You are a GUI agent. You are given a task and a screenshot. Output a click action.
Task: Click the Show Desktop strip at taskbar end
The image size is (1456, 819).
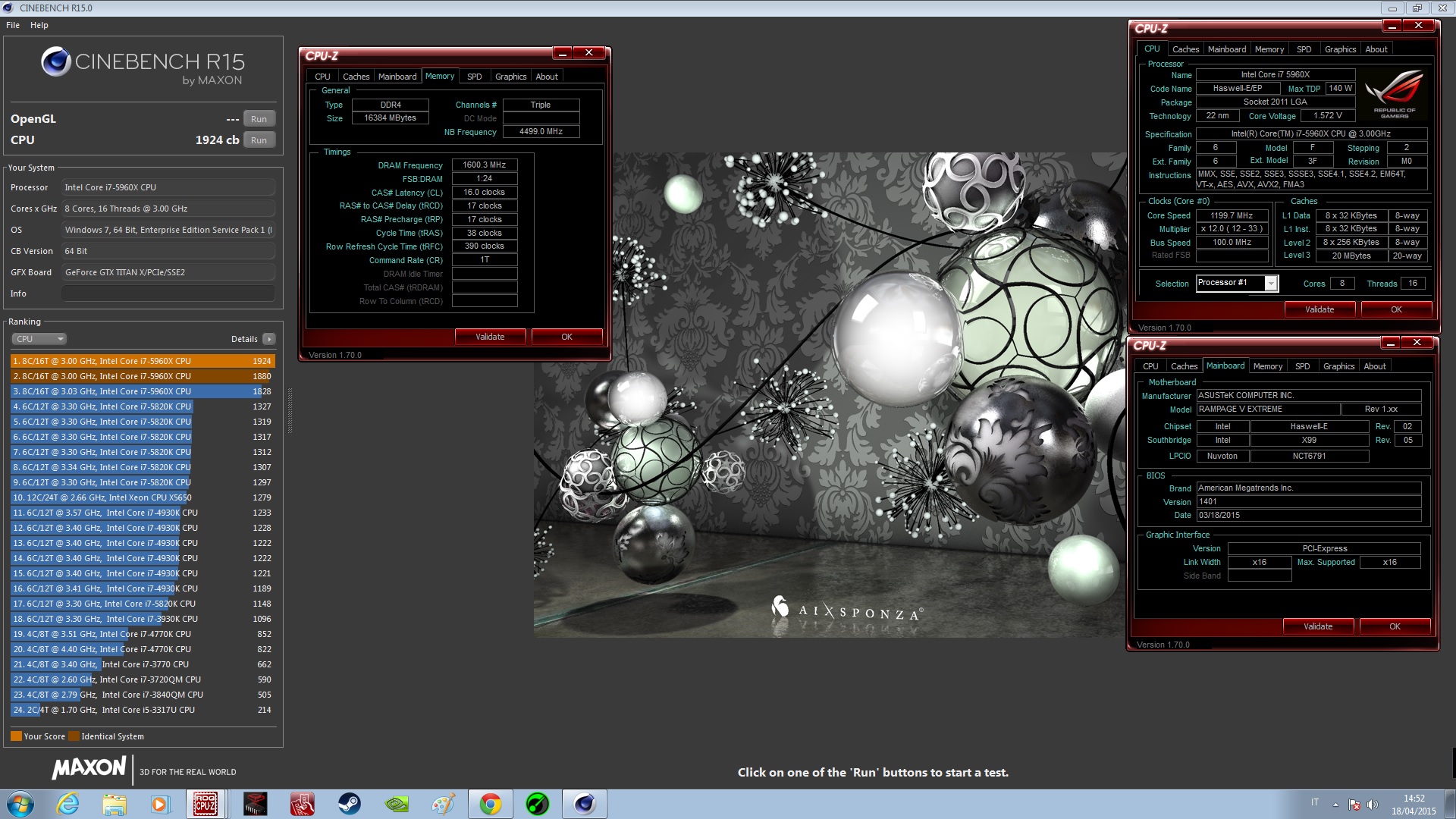click(1450, 804)
